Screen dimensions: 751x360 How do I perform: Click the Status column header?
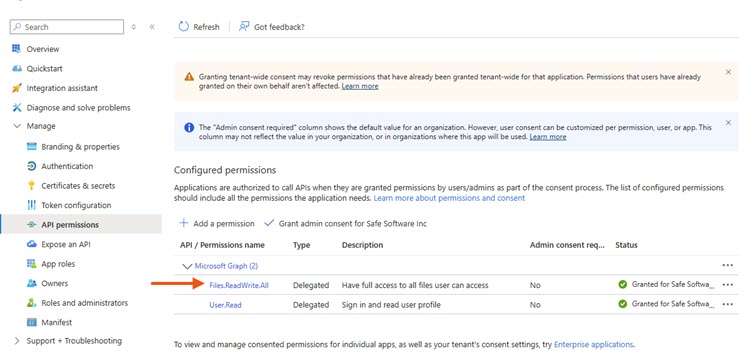coord(626,245)
